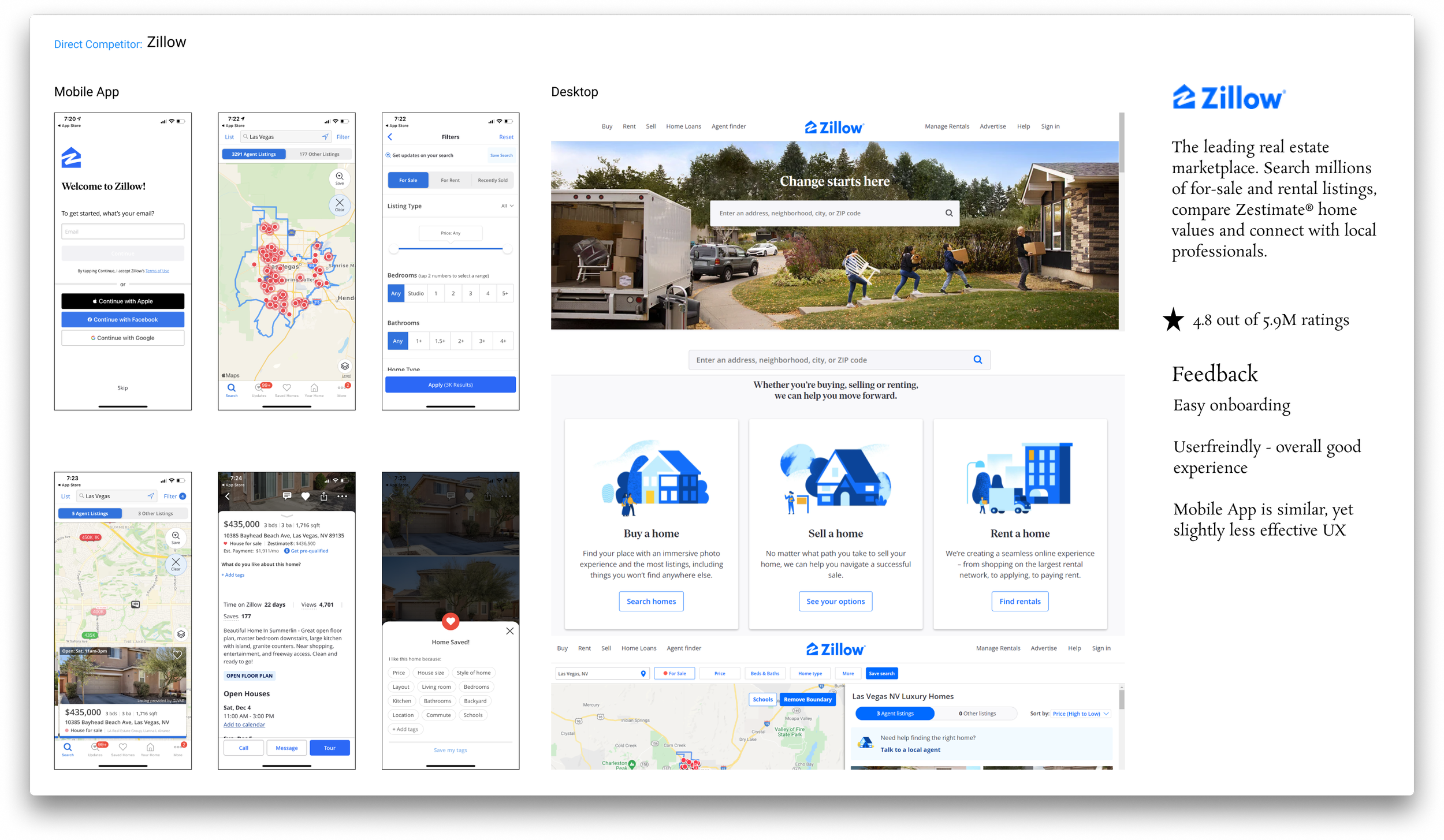Tap the location arrow in the 3291 Agent Listings search field
This screenshot has height=840, width=1444.
325,137
